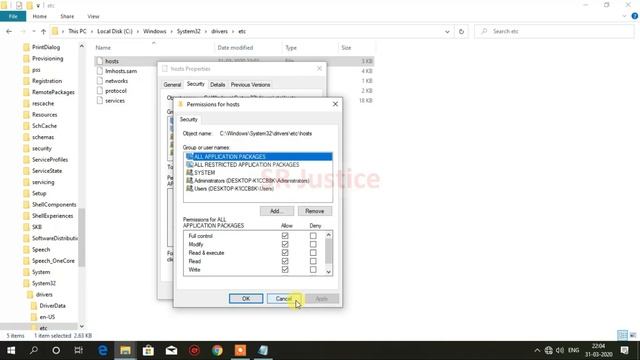Open the Share ribbon tab
This screenshot has width=640, height=360.
point(67,16)
